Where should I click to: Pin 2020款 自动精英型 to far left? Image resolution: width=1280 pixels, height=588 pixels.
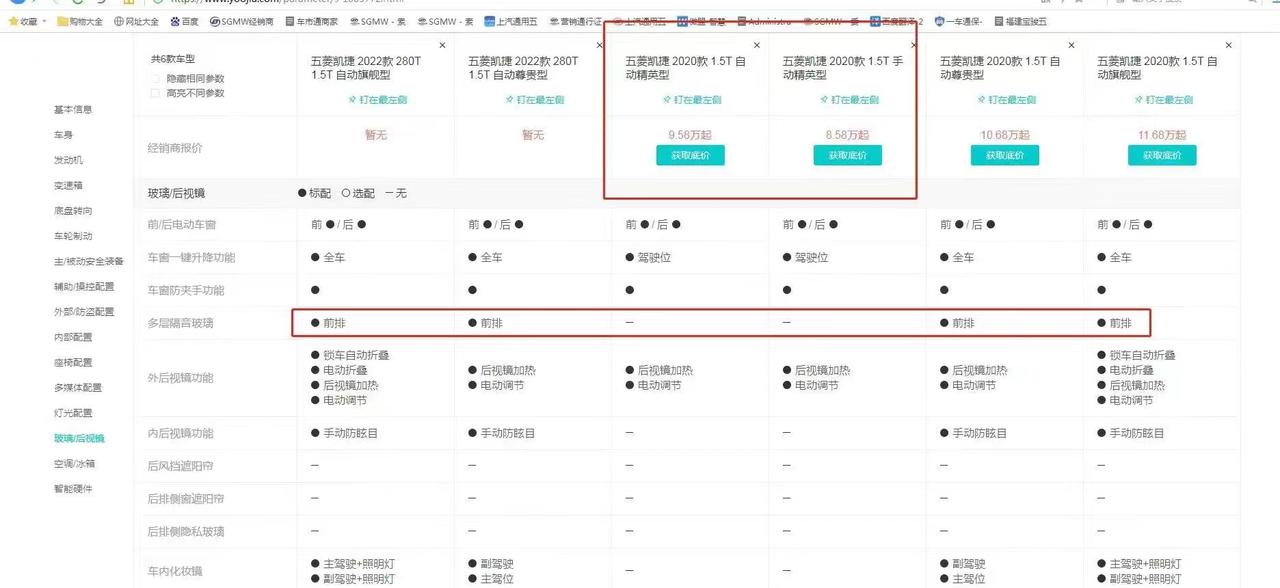point(690,100)
